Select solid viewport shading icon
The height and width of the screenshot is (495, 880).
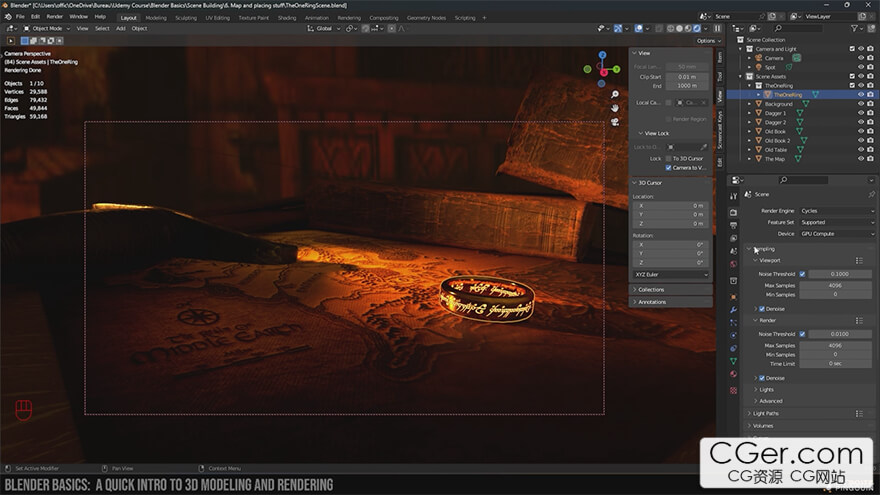tap(679, 28)
